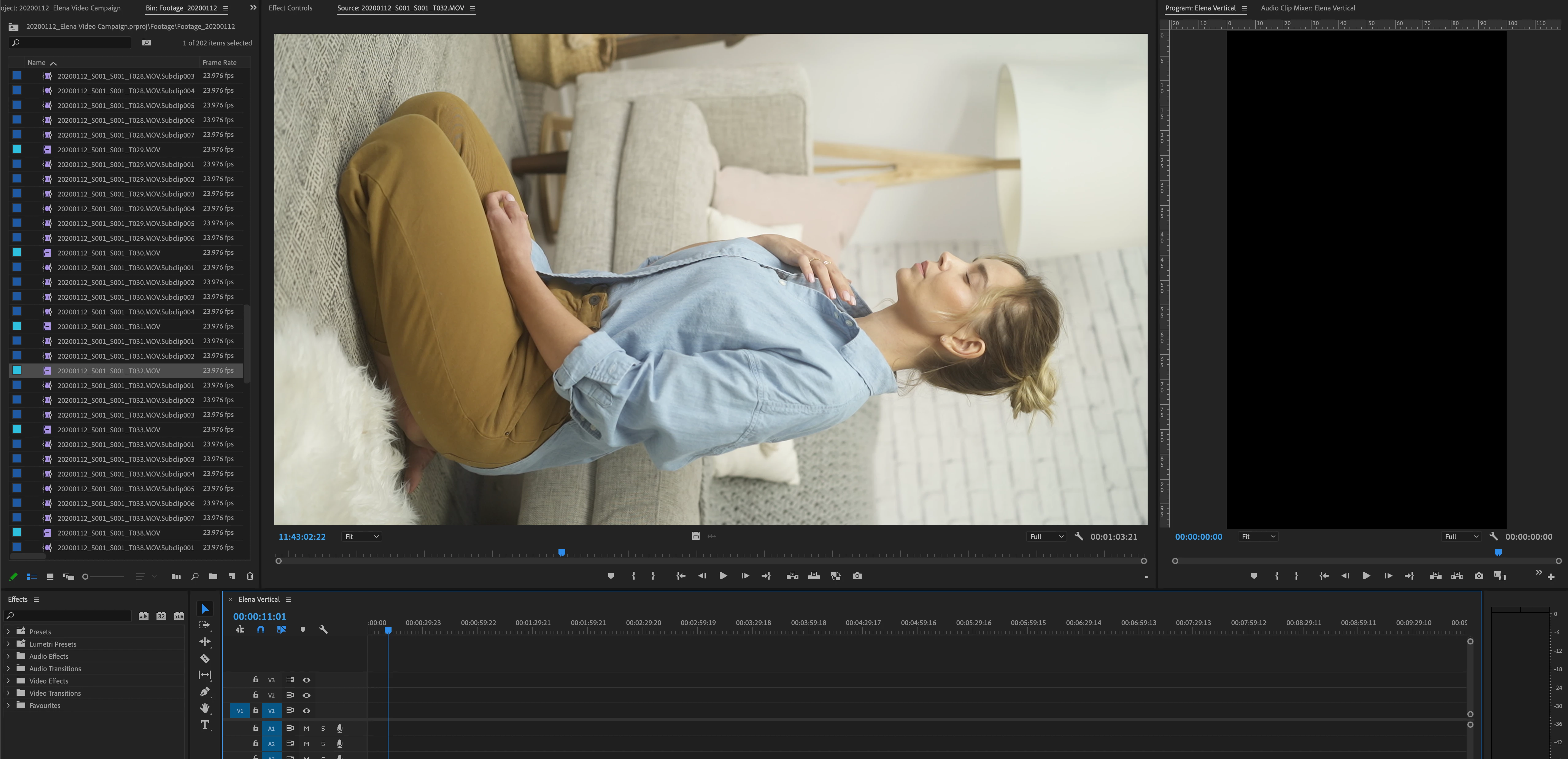The image size is (1568, 759).
Task: Select the Hand tool
Action: (x=205, y=708)
